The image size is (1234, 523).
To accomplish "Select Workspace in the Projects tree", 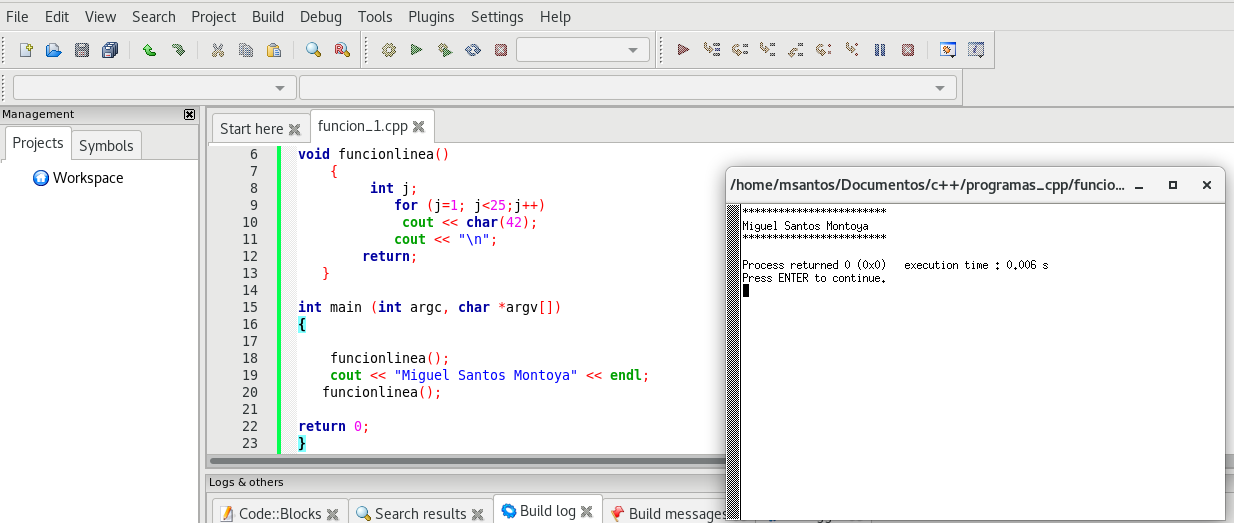I will 88,178.
